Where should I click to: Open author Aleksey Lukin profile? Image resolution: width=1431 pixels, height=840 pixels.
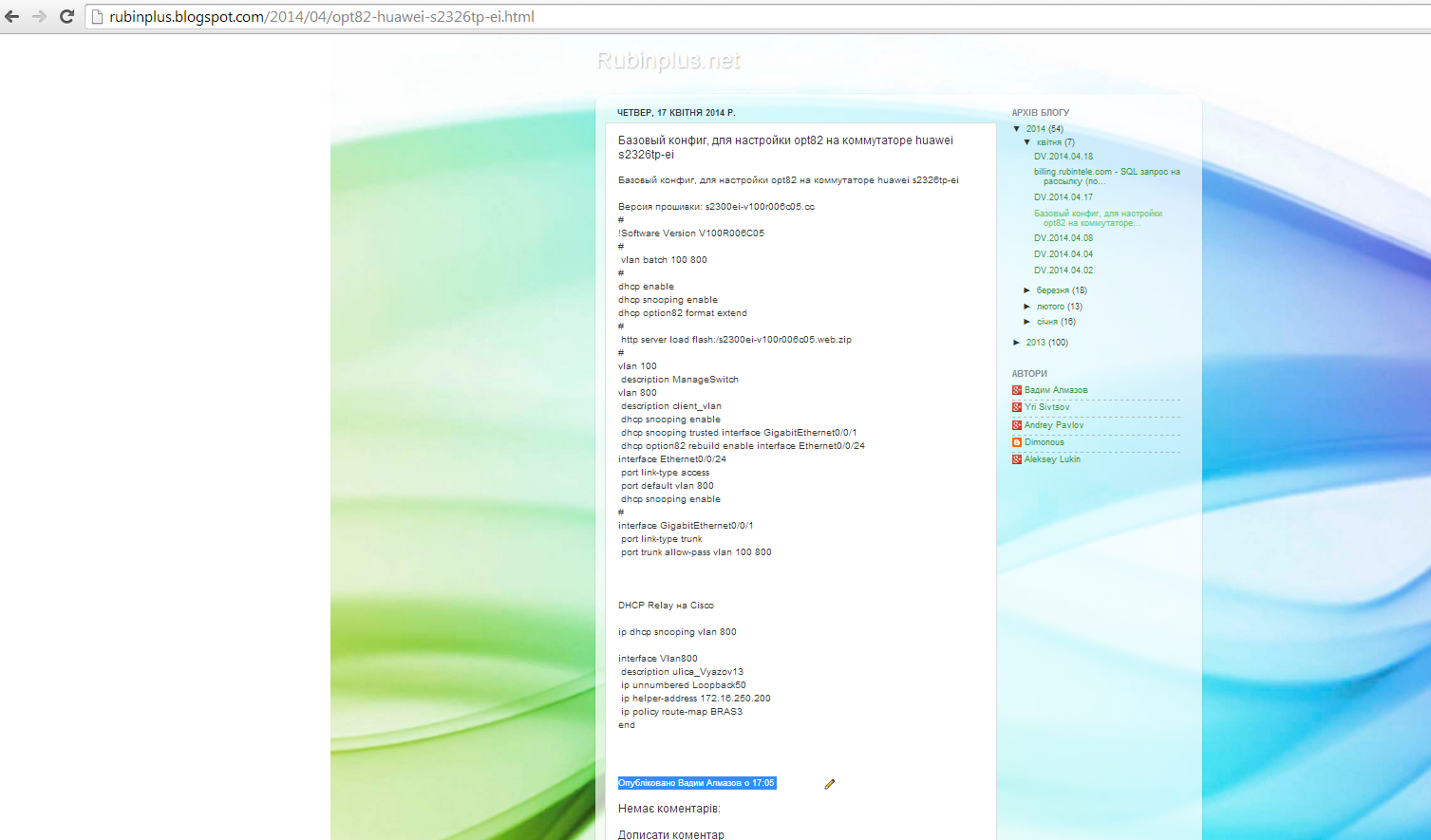(1052, 459)
